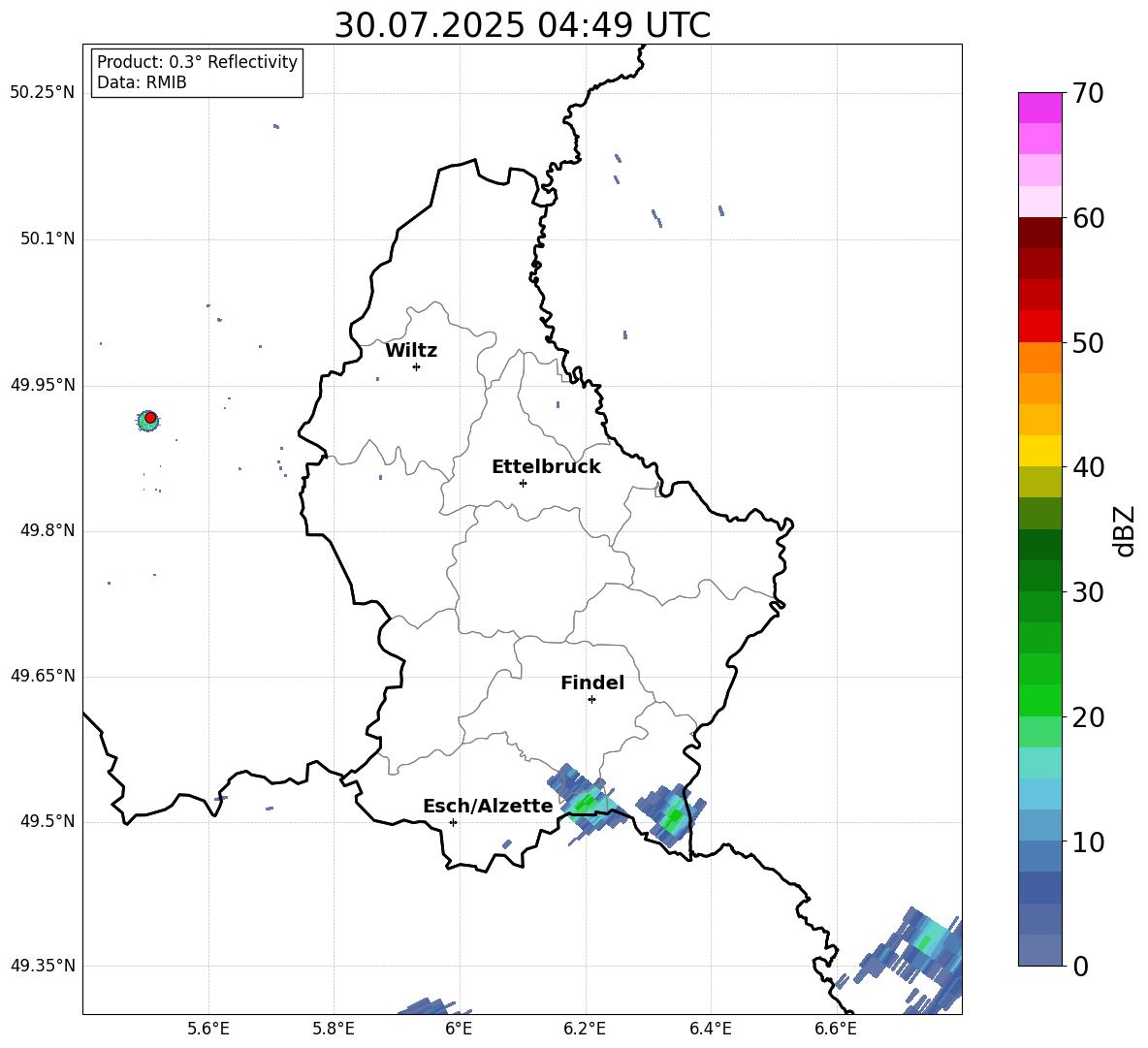The height and width of the screenshot is (1048, 1148).
Task: Click the colorbar tick label 40
Action: 1088,467
